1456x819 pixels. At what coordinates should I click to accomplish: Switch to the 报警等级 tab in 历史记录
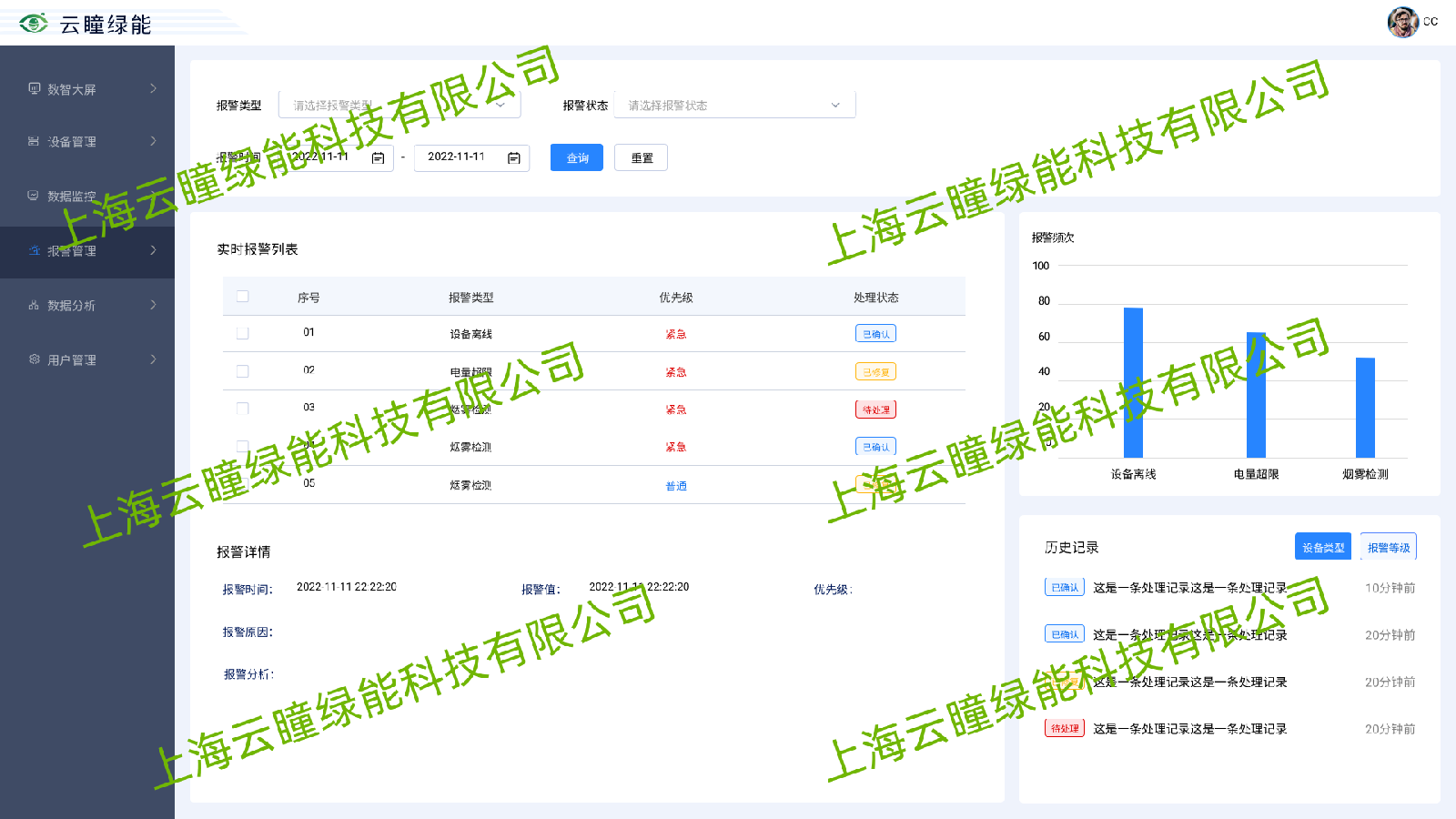coord(1388,547)
